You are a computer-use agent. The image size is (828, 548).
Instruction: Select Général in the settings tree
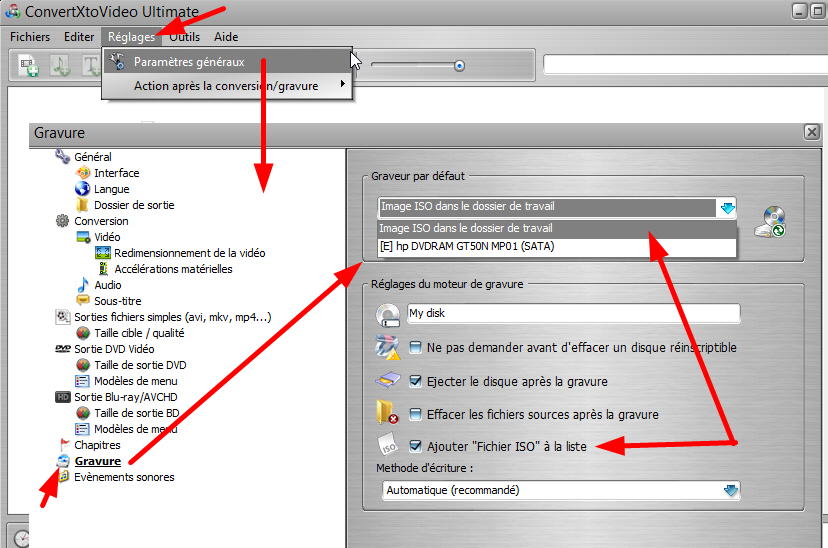click(93, 157)
